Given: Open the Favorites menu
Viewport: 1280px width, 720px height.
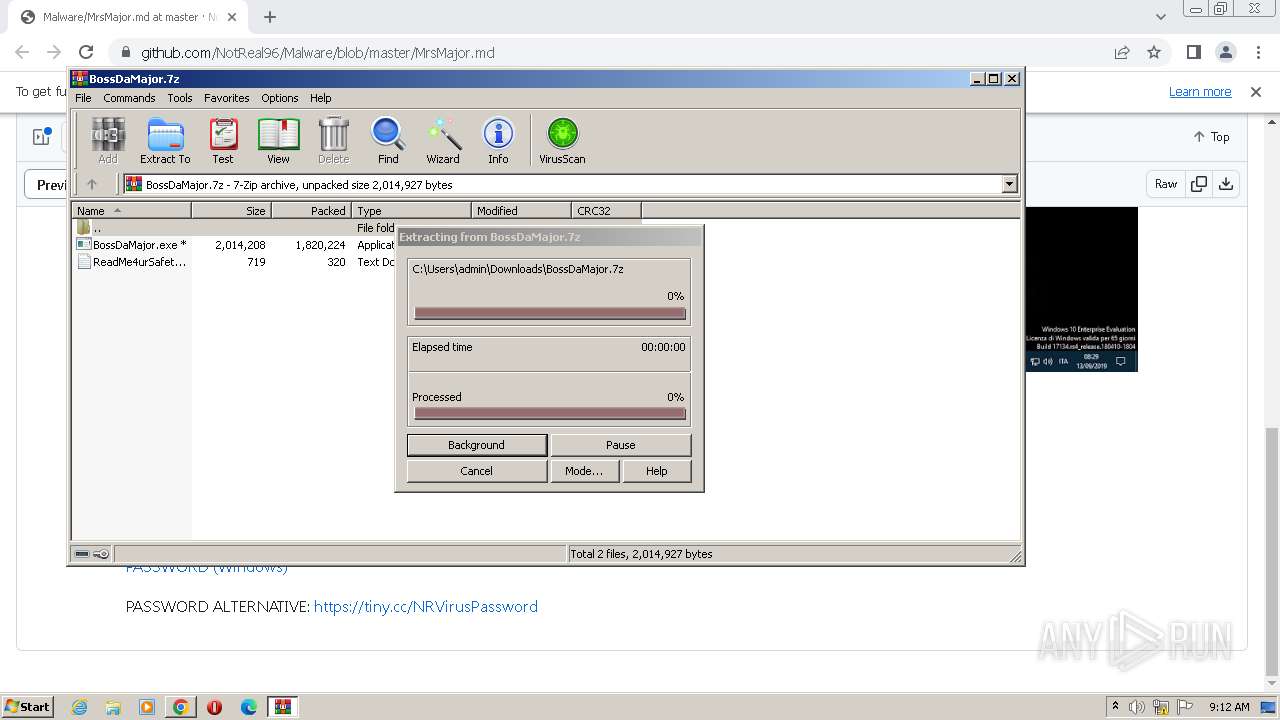Looking at the screenshot, I should click(227, 98).
